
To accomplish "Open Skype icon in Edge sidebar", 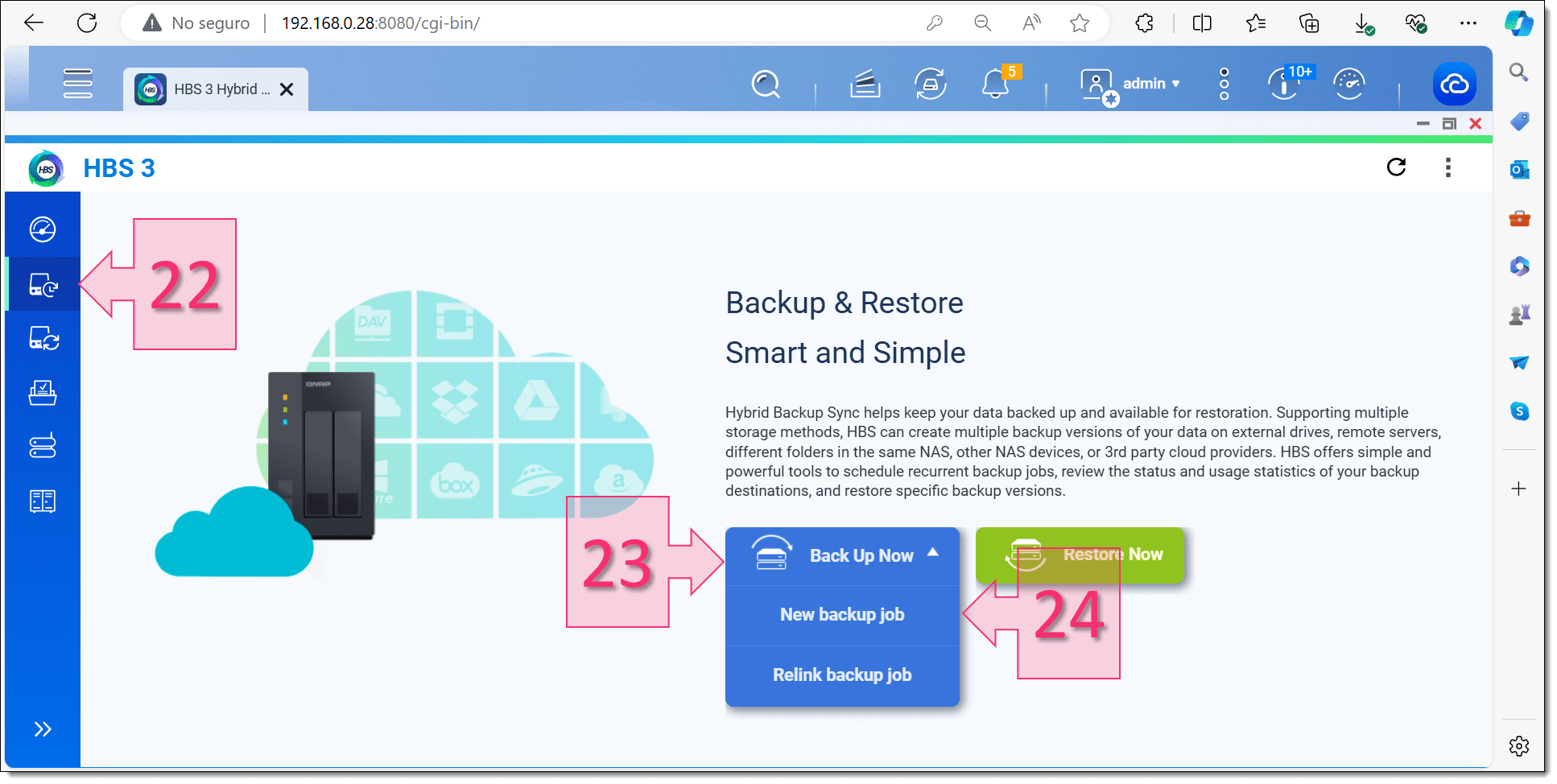I will point(1519,411).
